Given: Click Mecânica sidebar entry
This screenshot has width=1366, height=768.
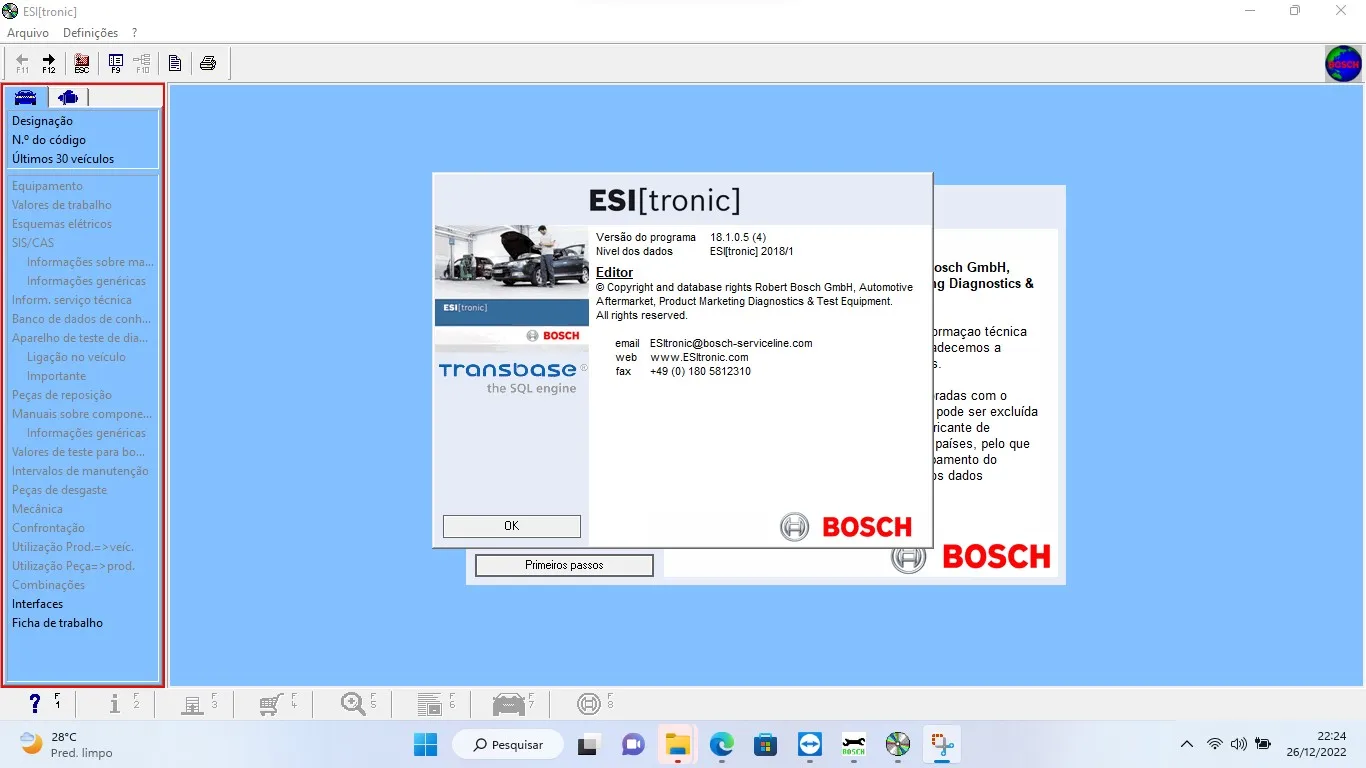Looking at the screenshot, I should tap(37, 509).
